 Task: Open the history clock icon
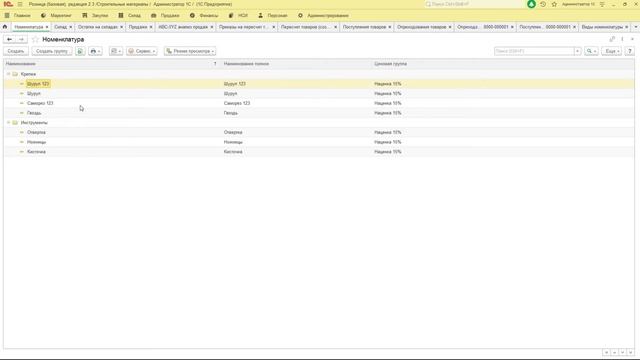coord(543,4)
